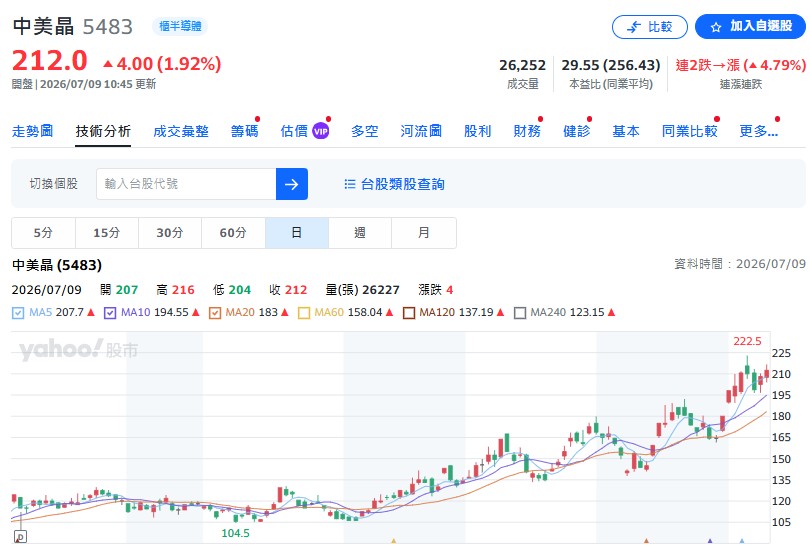Click the MA240 123.15 value
This screenshot has width=810, height=555.
[x=586, y=313]
